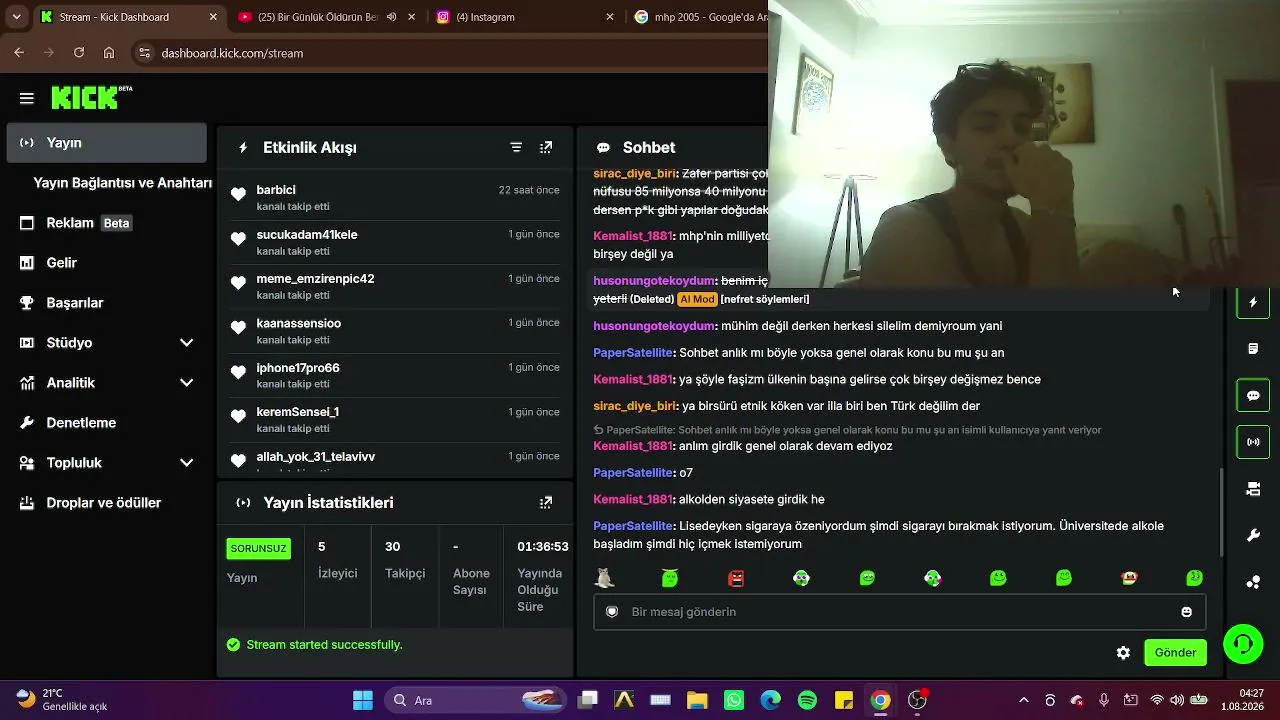The height and width of the screenshot is (720, 1280).
Task: Open the emoji picker in message box
Action: pyautogui.click(x=1187, y=612)
